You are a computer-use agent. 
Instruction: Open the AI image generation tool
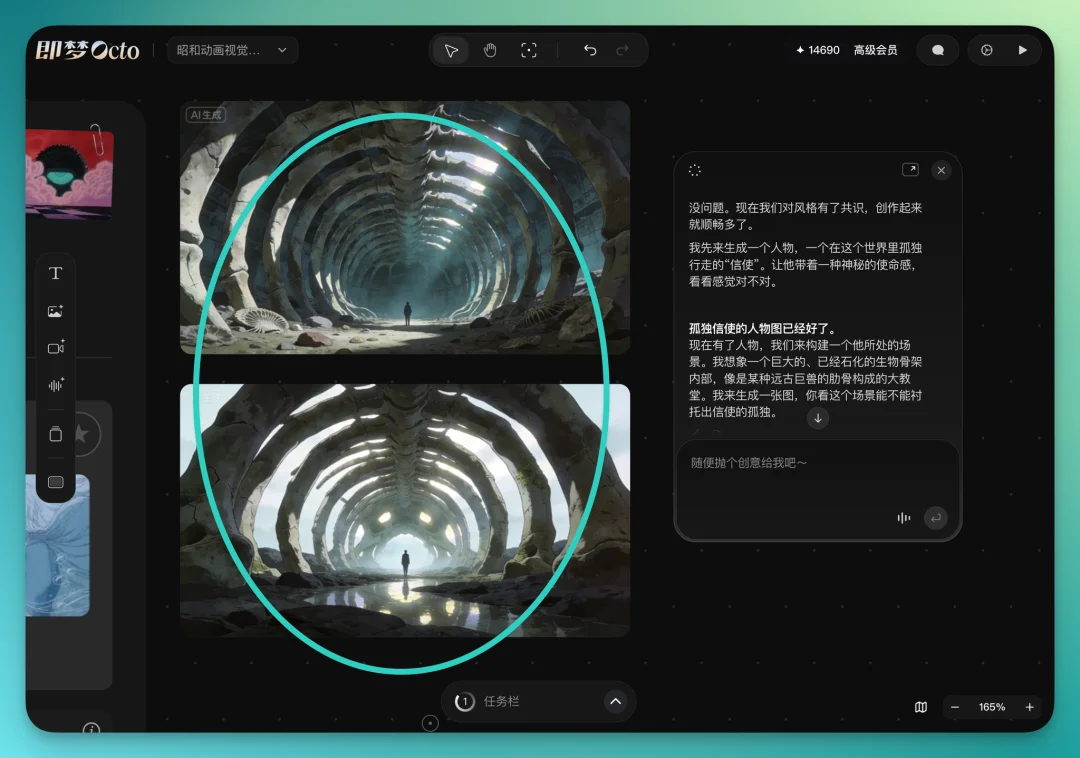pos(55,310)
